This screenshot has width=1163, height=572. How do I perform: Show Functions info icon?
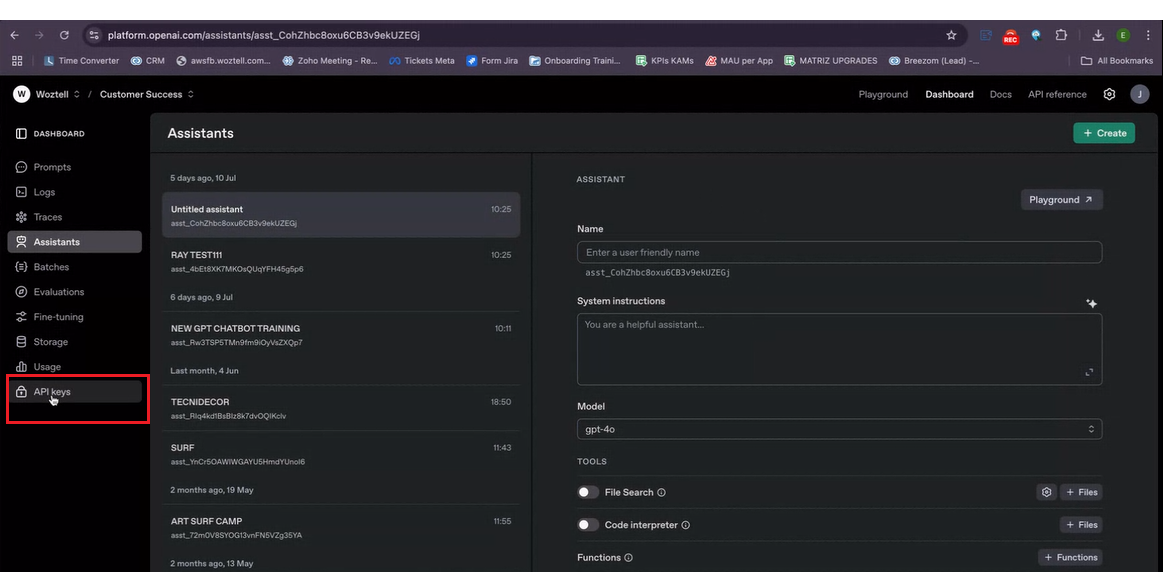(x=628, y=558)
